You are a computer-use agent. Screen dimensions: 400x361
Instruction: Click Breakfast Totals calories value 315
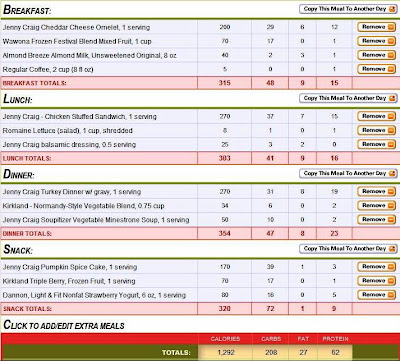pos(225,83)
